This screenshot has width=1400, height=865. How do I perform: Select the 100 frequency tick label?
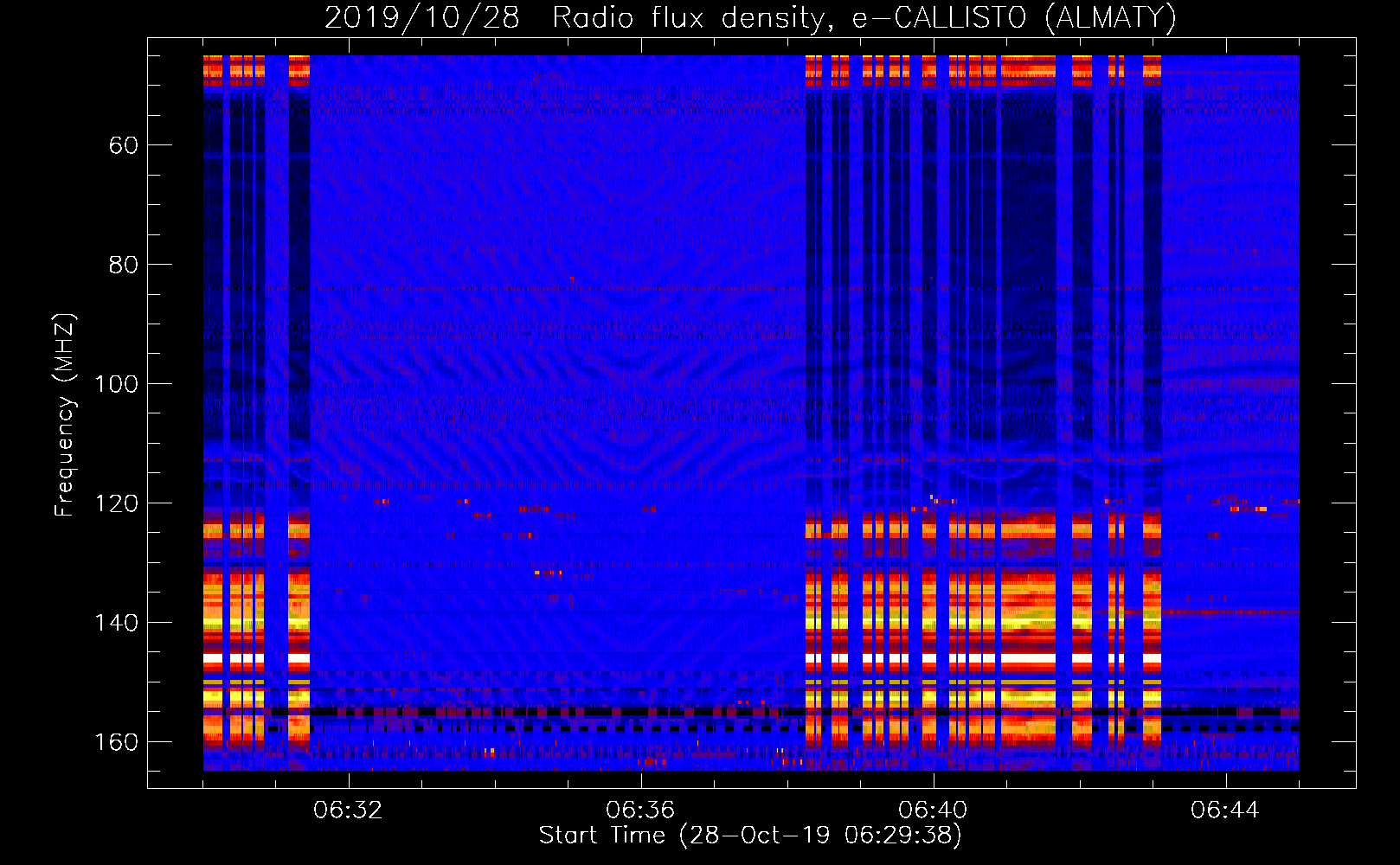(117, 384)
